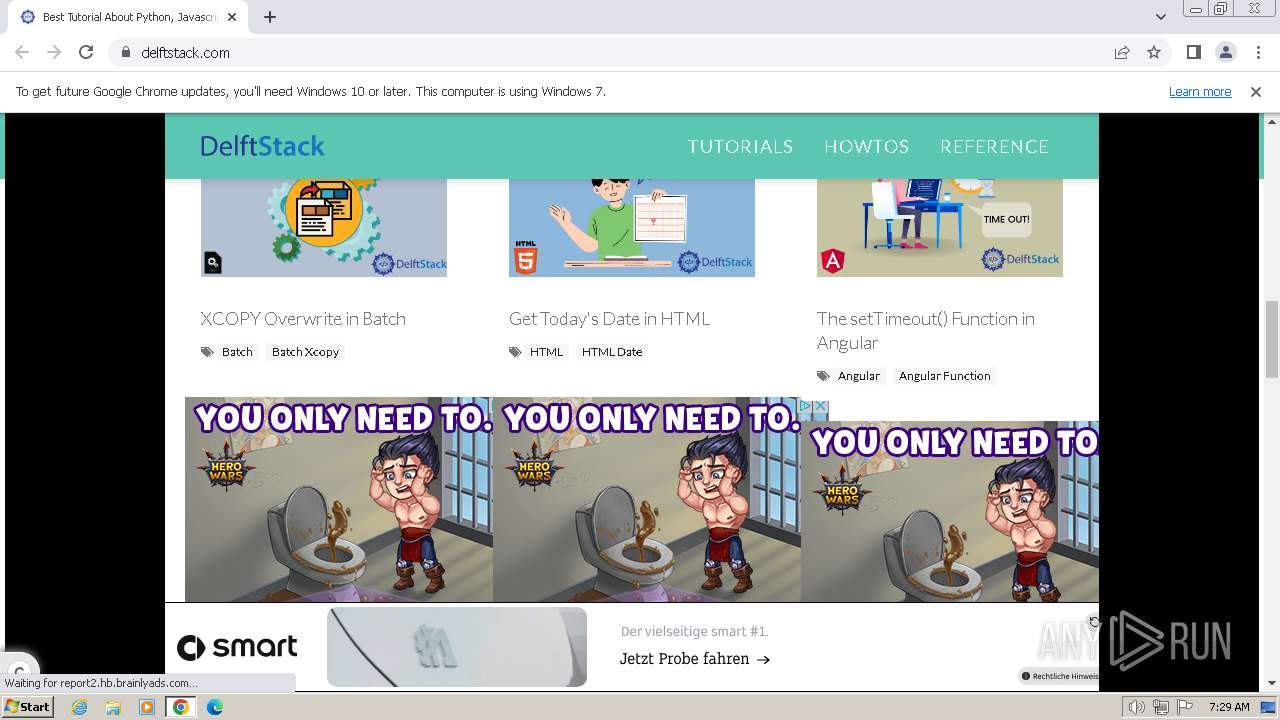Select the Batch Xcopy tag
Viewport: 1280px width, 720px height.
[x=305, y=352]
